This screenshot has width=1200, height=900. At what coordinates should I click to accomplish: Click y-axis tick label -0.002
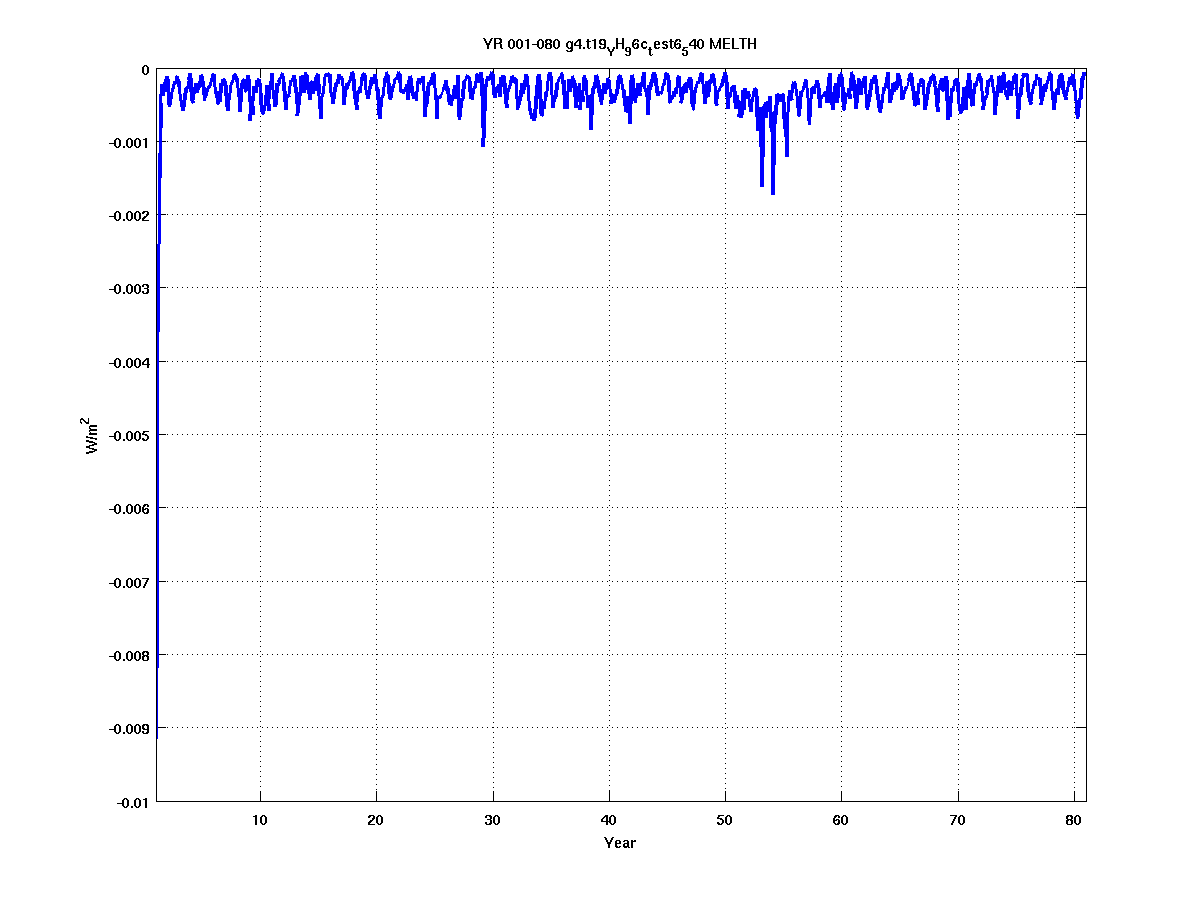[130, 216]
